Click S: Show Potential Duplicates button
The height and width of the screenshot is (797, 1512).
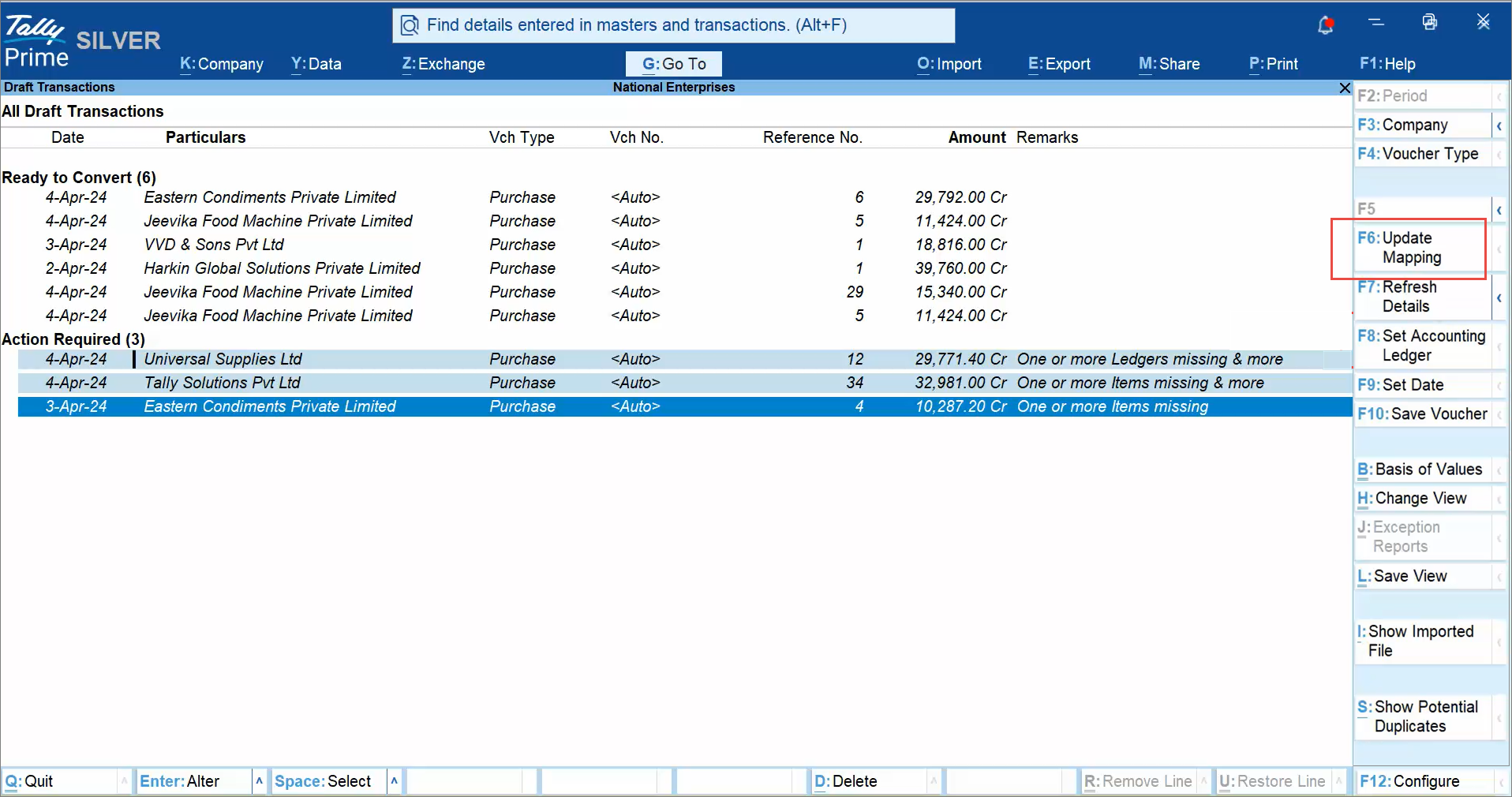pos(1423,717)
